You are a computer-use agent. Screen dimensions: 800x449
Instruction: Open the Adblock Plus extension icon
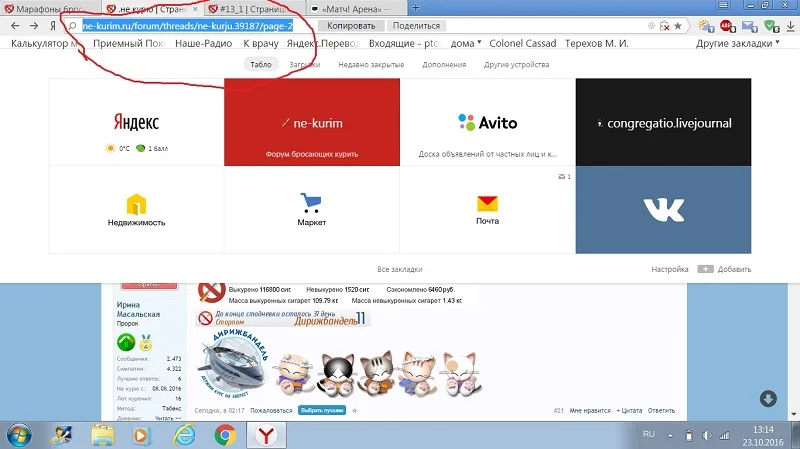727,26
